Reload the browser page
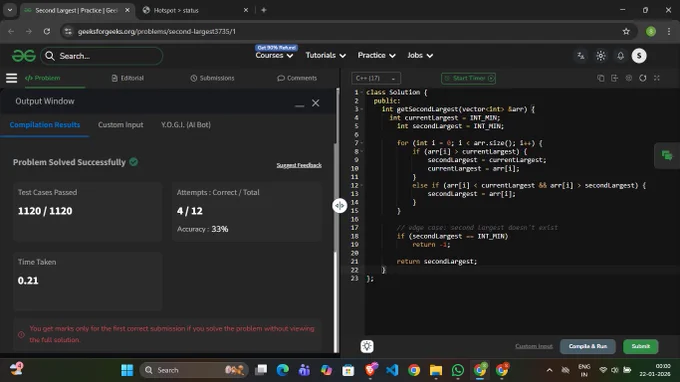680x382 pixels. point(47,31)
